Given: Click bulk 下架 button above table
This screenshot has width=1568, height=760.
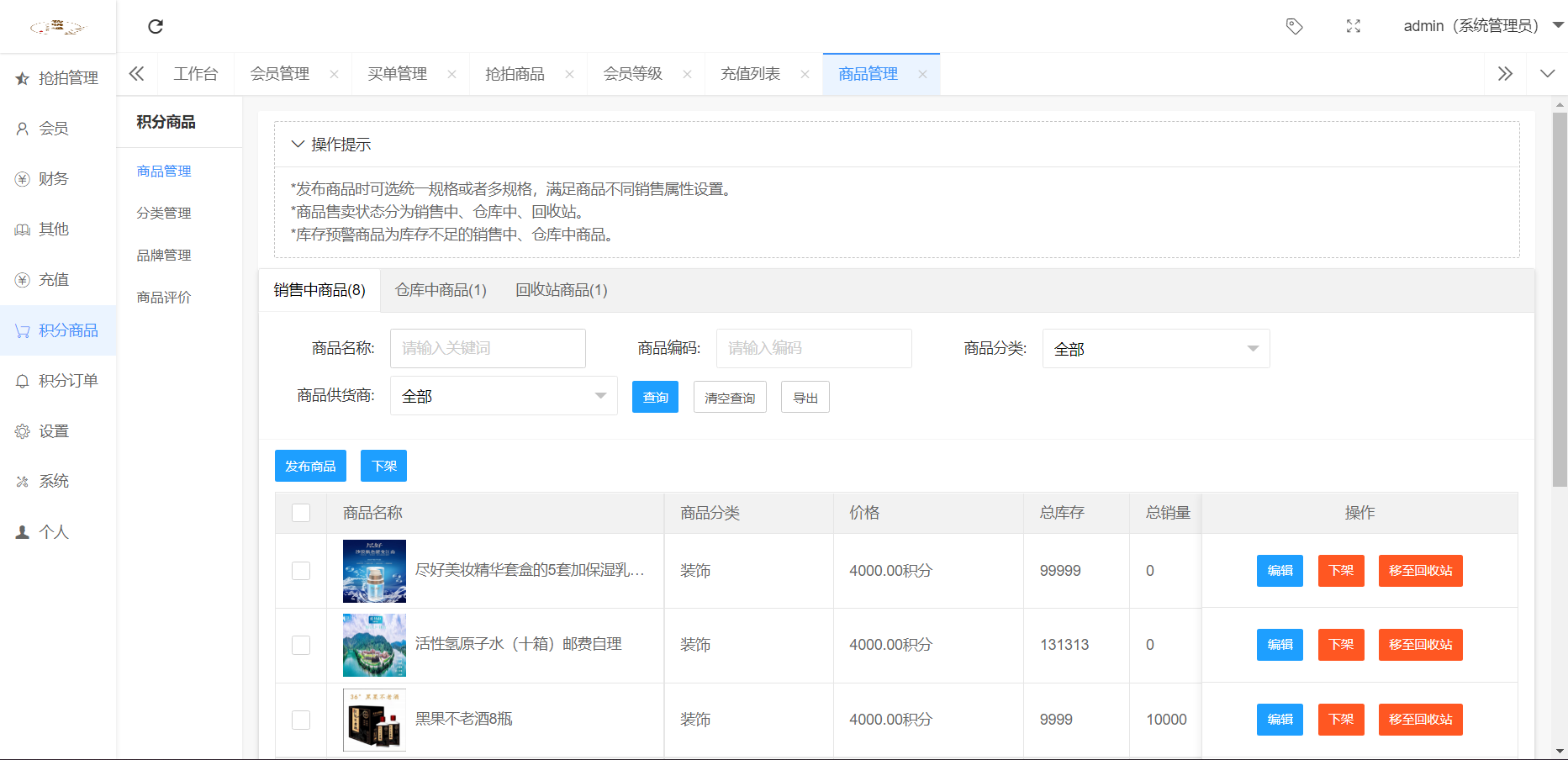Looking at the screenshot, I should coord(383,466).
